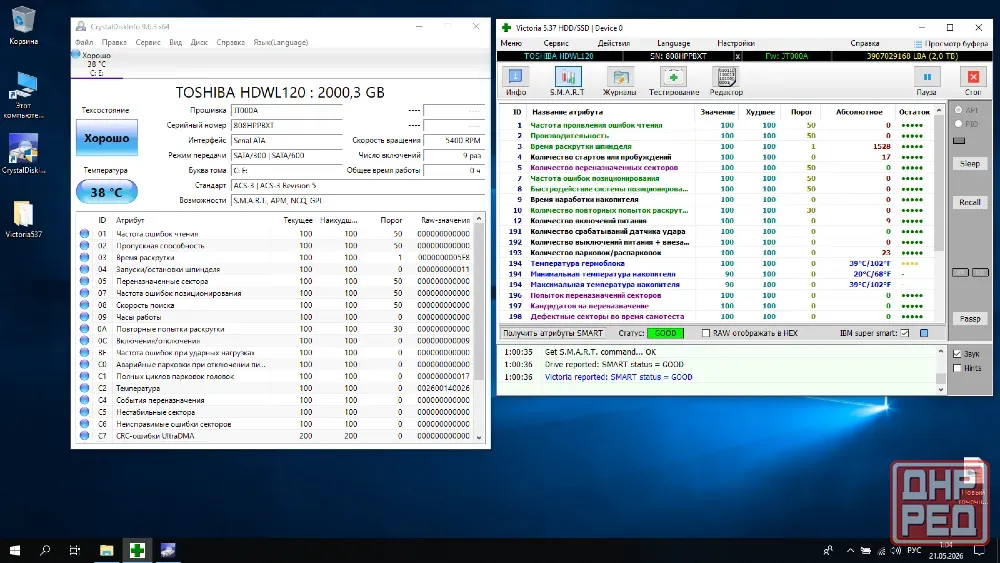Screen dimensions: 1000x563
Task: Switch to Victoria via taskbar green cross
Action: (137, 550)
